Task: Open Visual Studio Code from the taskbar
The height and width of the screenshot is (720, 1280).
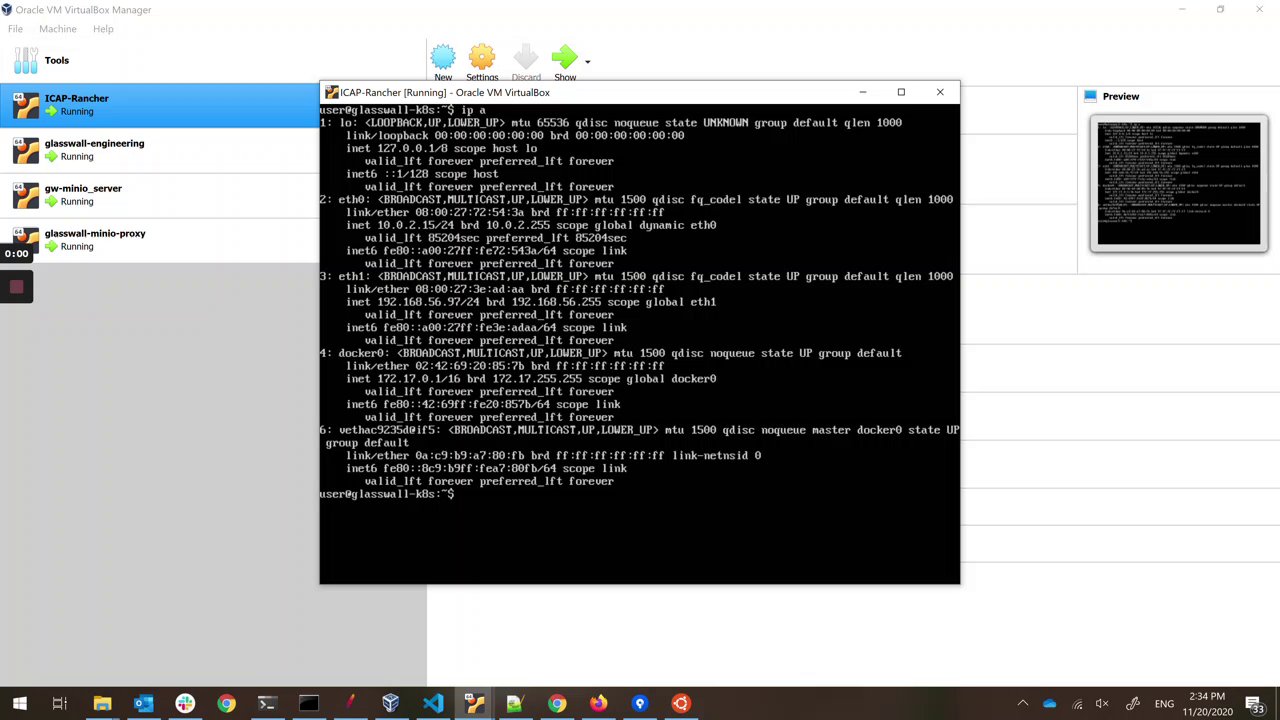Action: coord(432,704)
